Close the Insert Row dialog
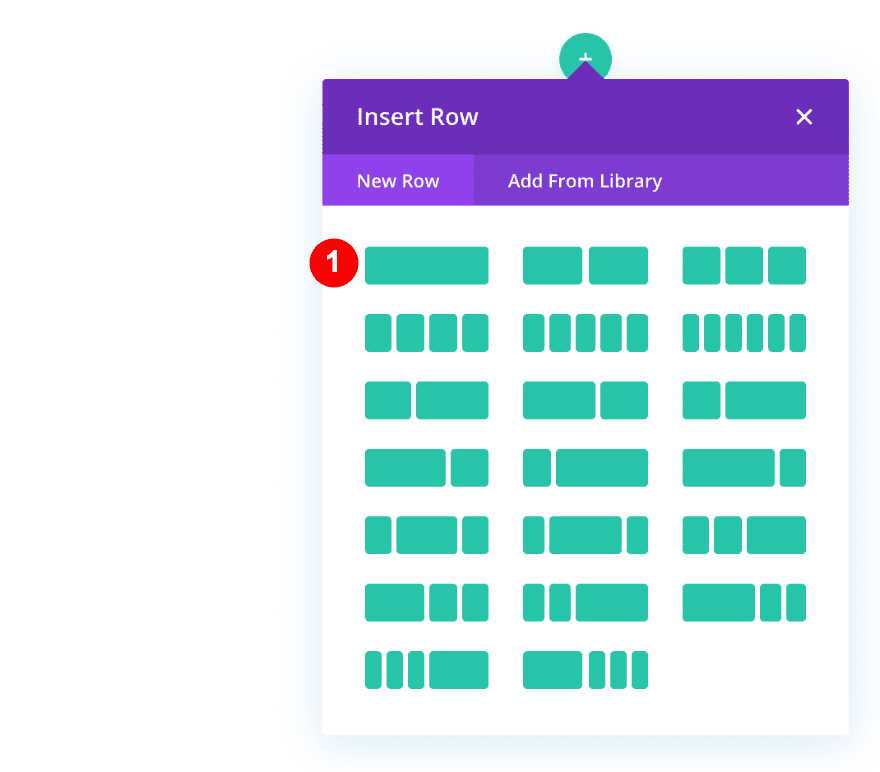 [x=804, y=117]
